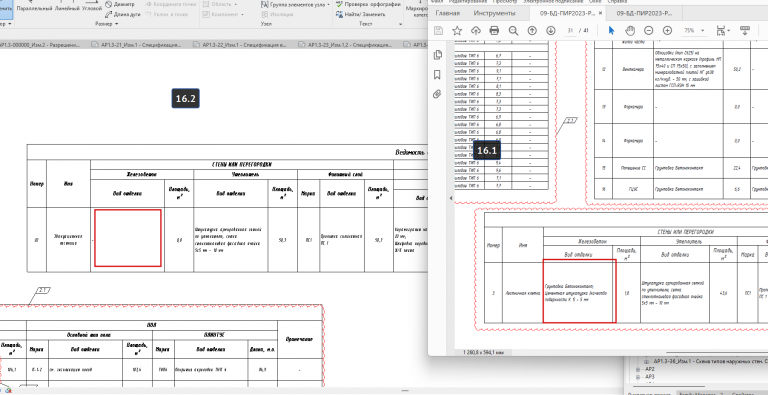Open the 75% zoom level dropdown
Image resolution: width=768 pixels, height=395 pixels.
click(695, 31)
